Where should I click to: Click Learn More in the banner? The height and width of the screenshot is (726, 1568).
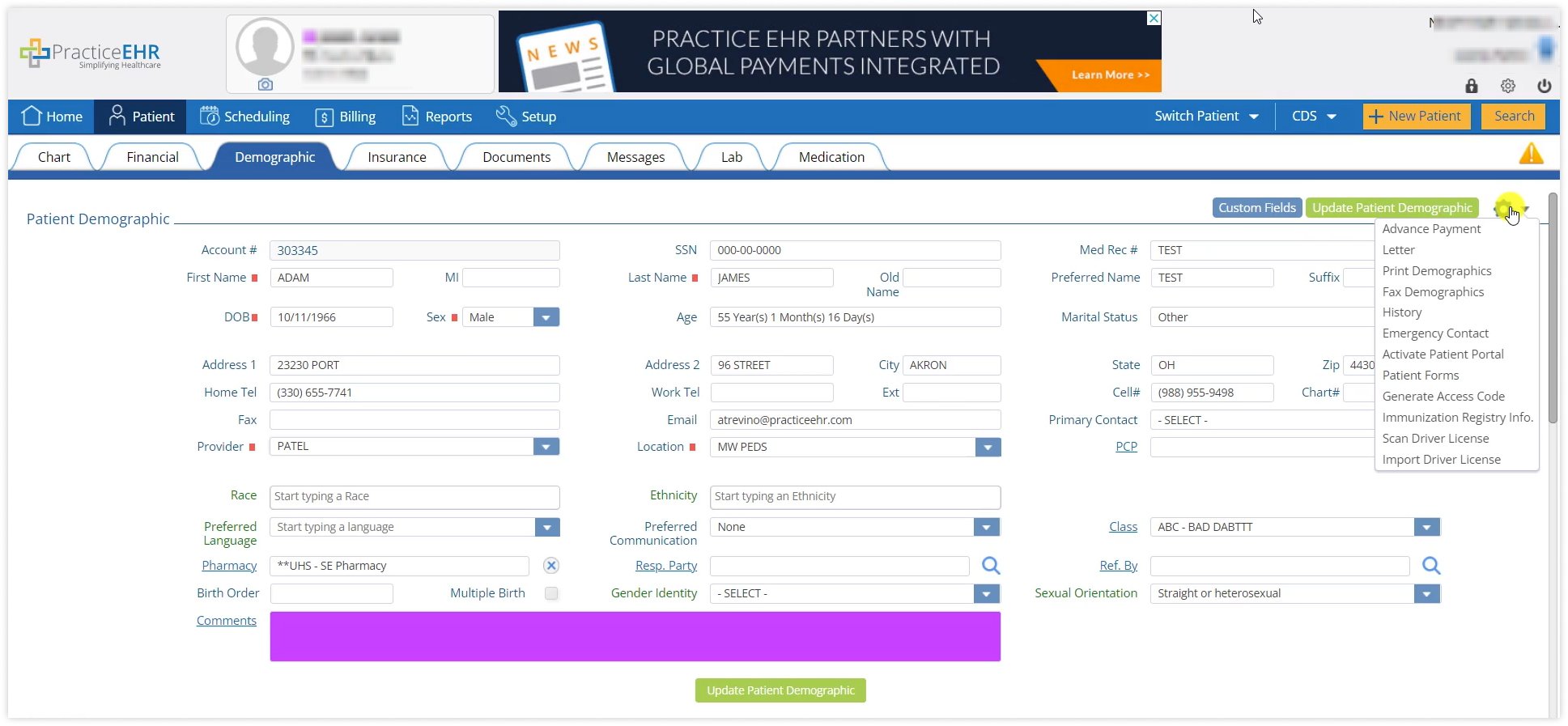tap(1111, 74)
